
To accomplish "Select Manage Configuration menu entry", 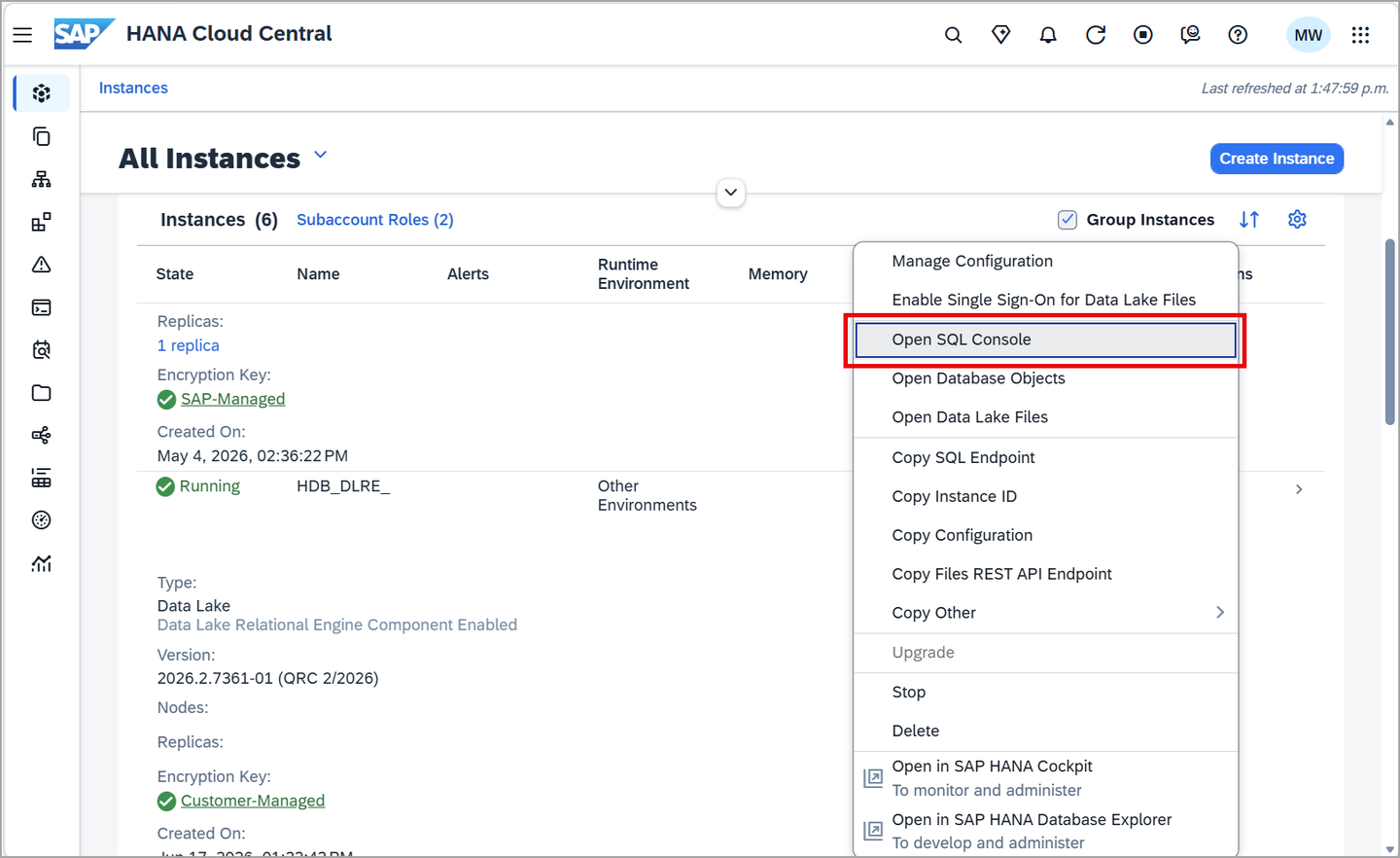I will 1046,261.
